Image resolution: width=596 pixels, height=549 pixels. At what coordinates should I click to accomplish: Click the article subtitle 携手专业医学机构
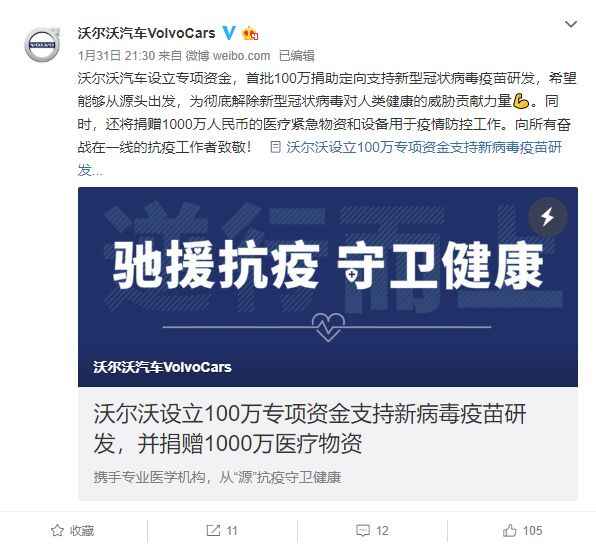click(217, 477)
